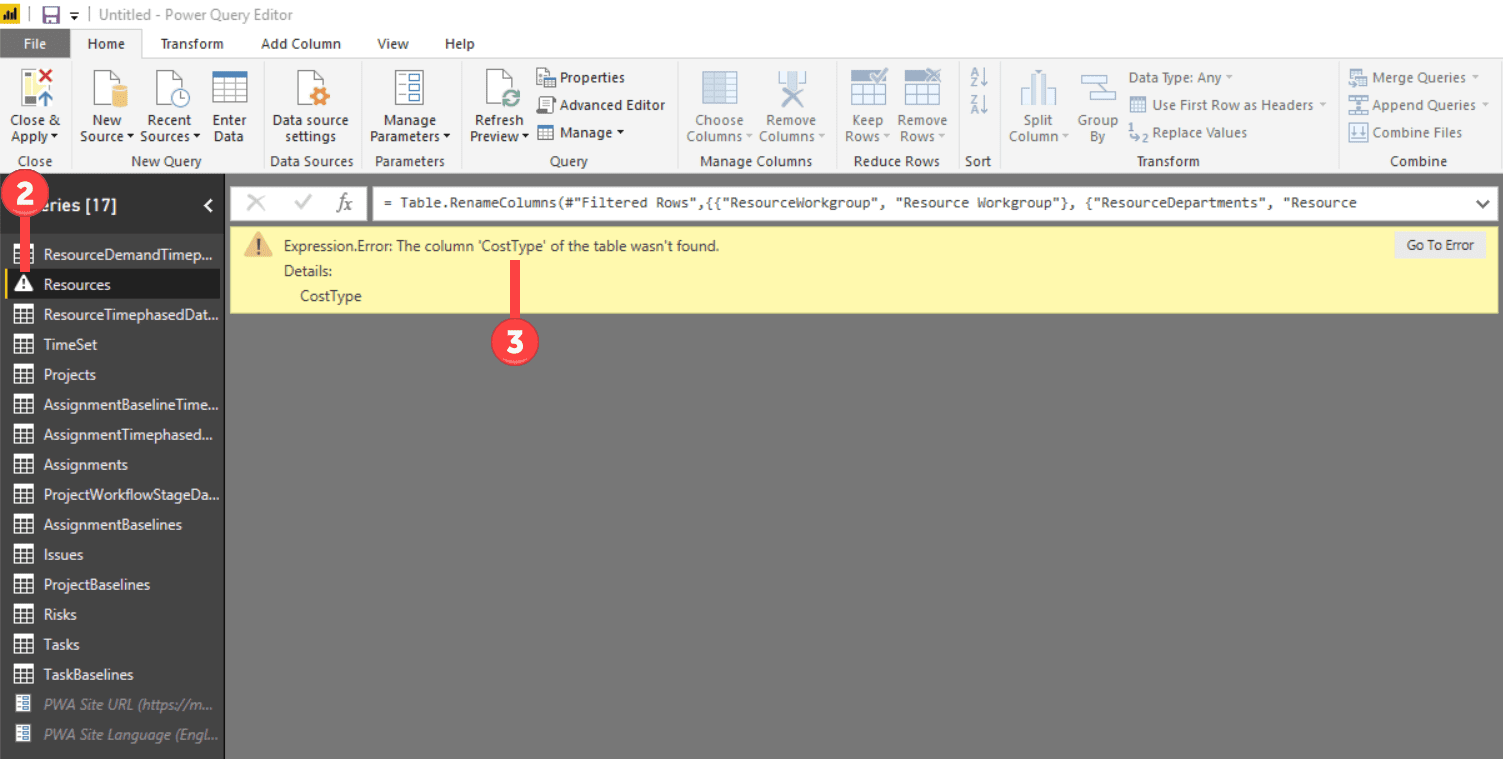Image resolution: width=1503 pixels, height=759 pixels.
Task: Select the Issues query
Action: click(x=113, y=554)
